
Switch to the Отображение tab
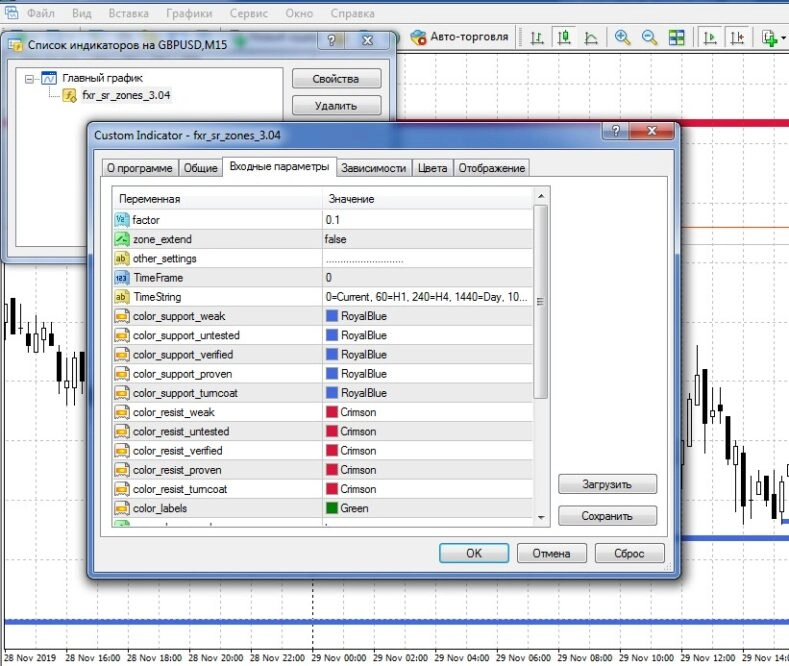click(x=491, y=168)
